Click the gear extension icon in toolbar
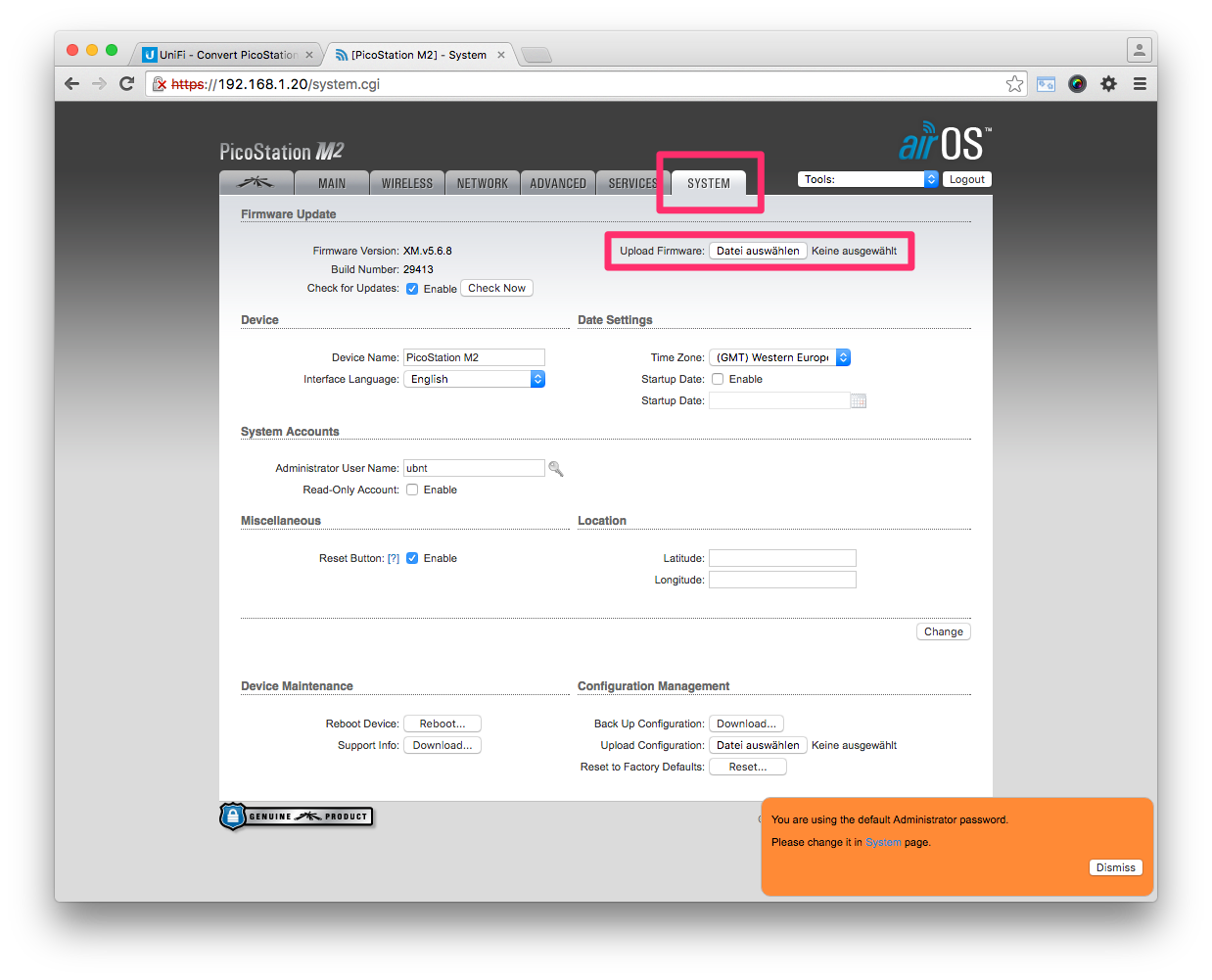 (x=1108, y=84)
